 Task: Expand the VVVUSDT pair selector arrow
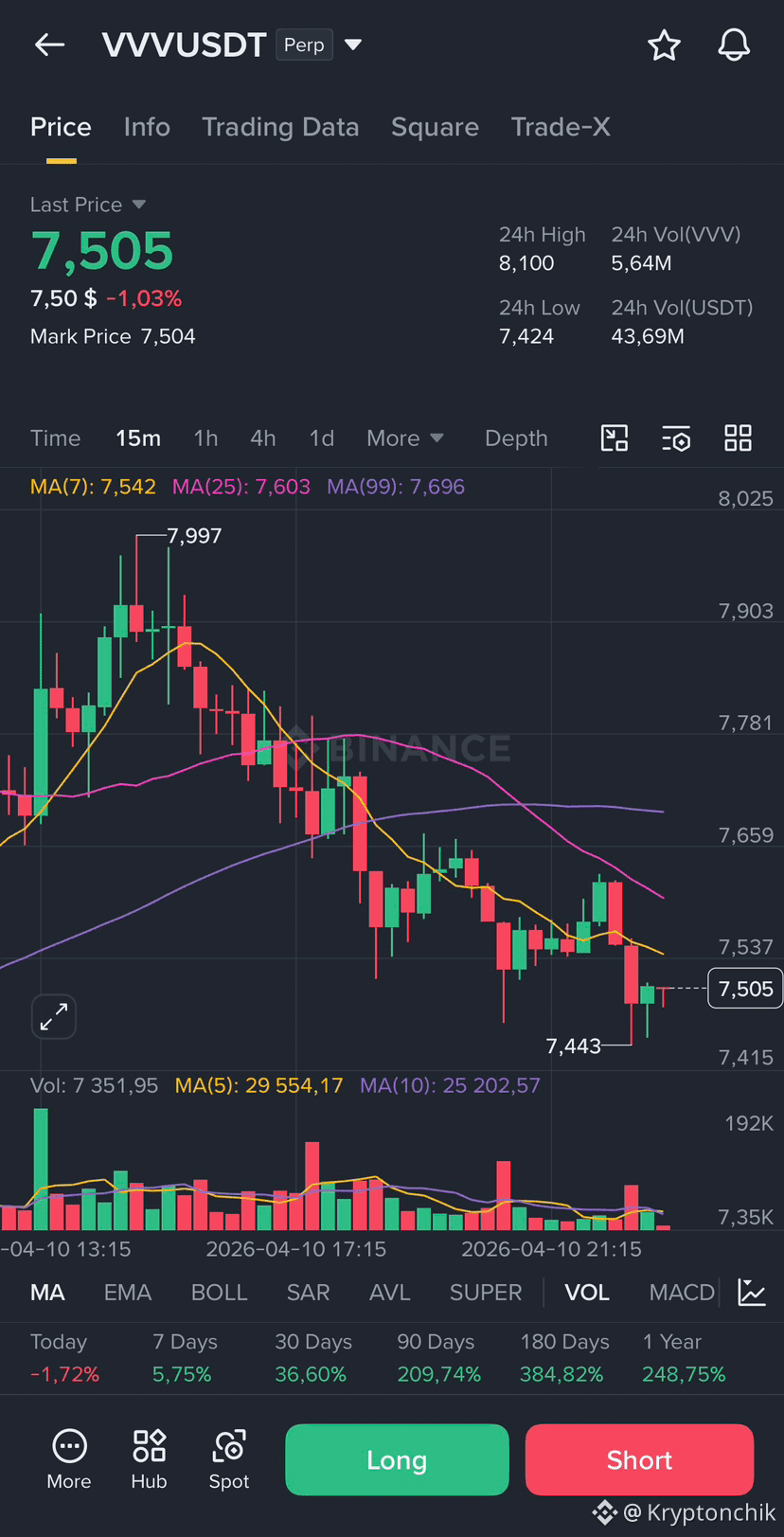[353, 45]
